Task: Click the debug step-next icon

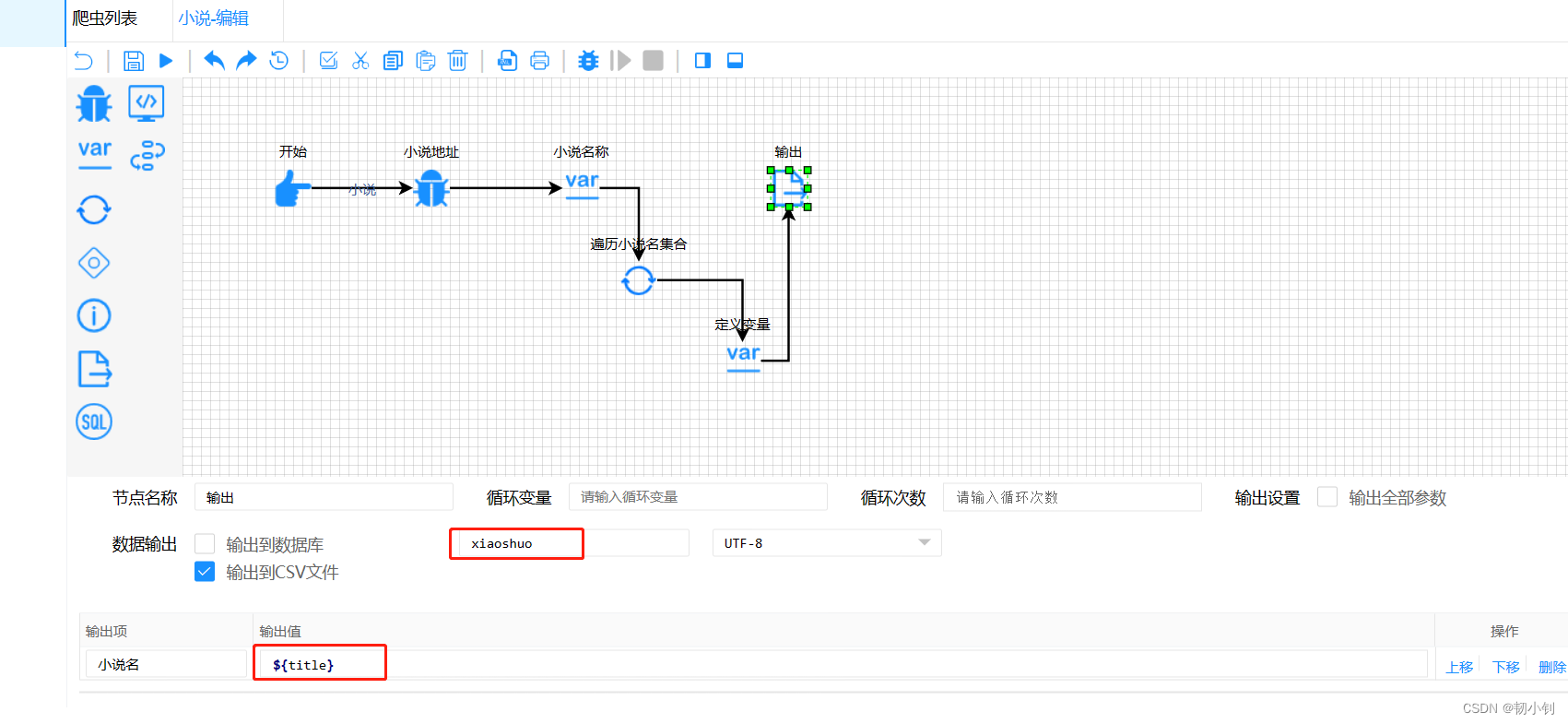Action: tap(621, 61)
